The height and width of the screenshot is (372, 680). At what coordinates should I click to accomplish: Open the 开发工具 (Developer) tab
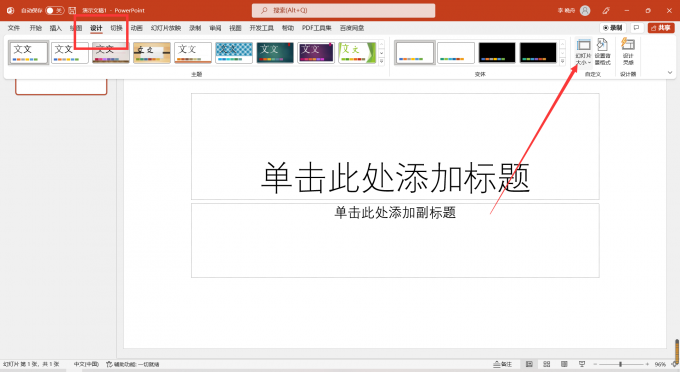[x=262, y=28]
